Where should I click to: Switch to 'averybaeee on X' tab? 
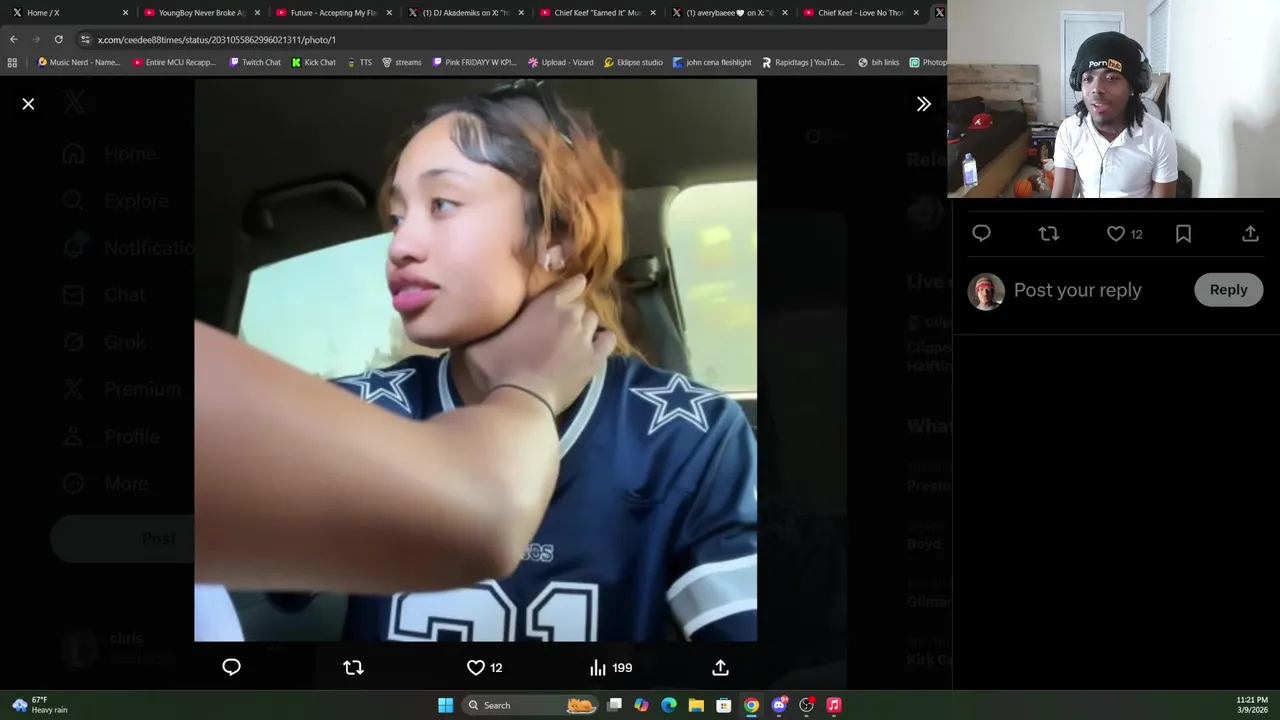[x=729, y=13]
